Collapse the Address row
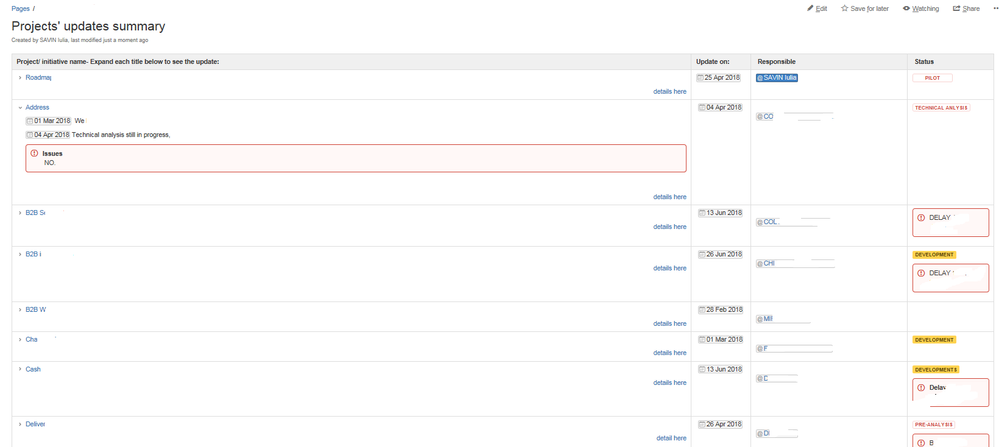 point(20,108)
